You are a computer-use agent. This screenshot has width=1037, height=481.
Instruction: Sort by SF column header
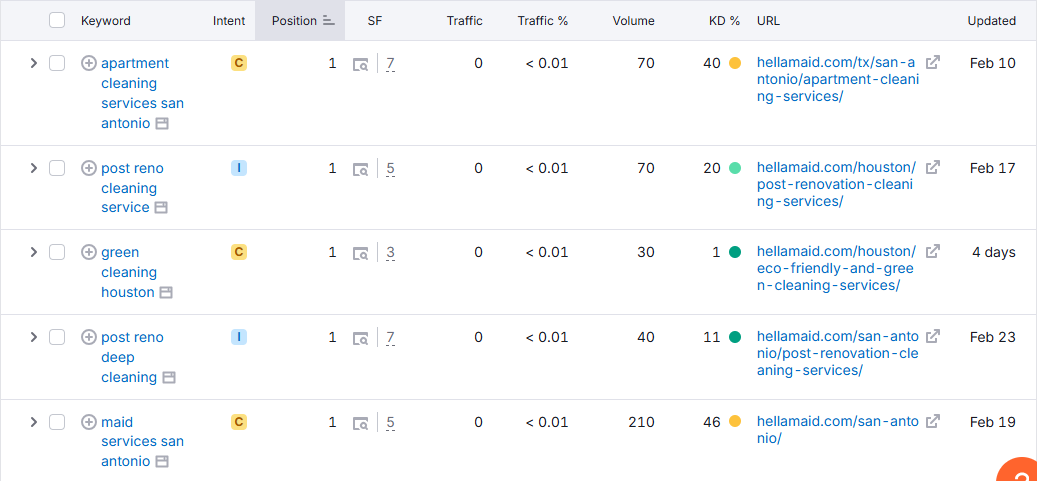pos(375,21)
